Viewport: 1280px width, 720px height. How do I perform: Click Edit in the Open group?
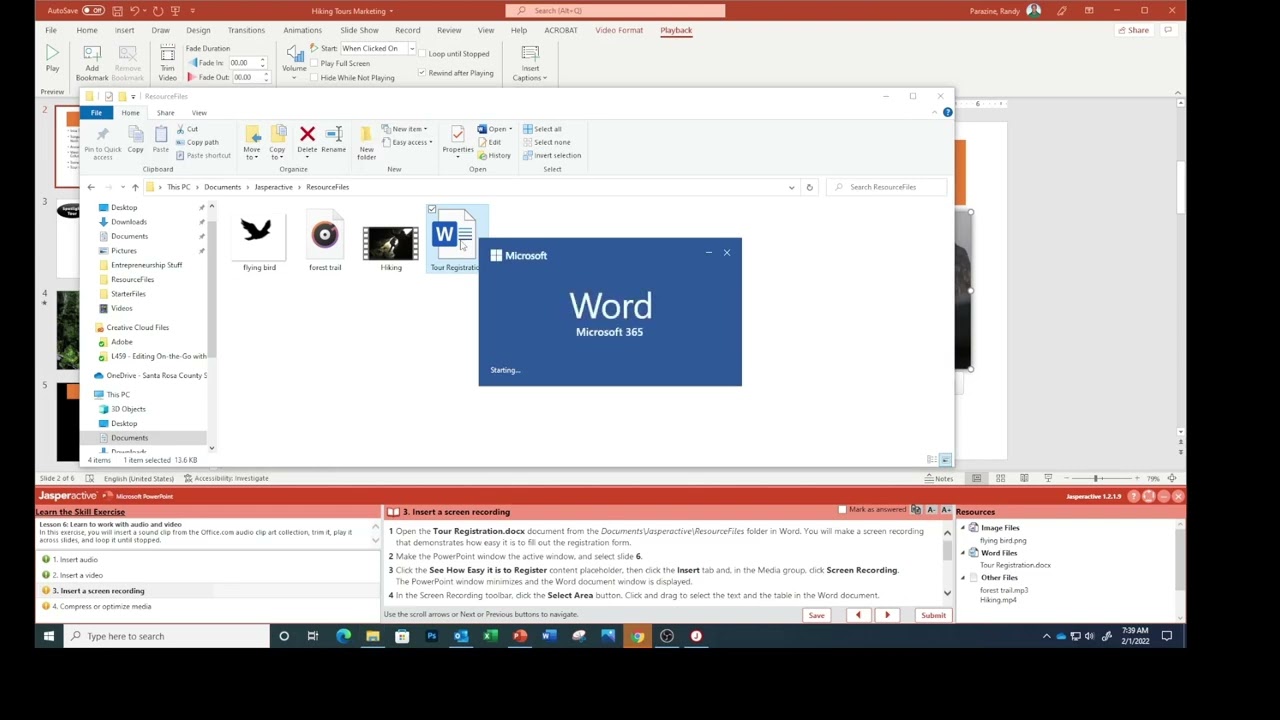point(490,142)
